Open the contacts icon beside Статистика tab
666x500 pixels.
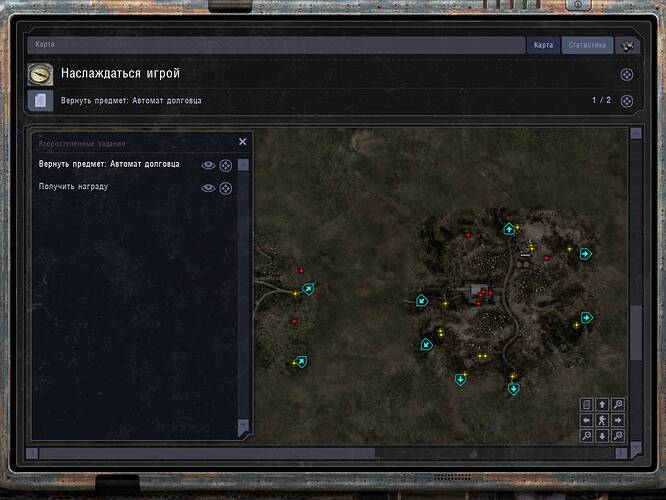tap(627, 45)
